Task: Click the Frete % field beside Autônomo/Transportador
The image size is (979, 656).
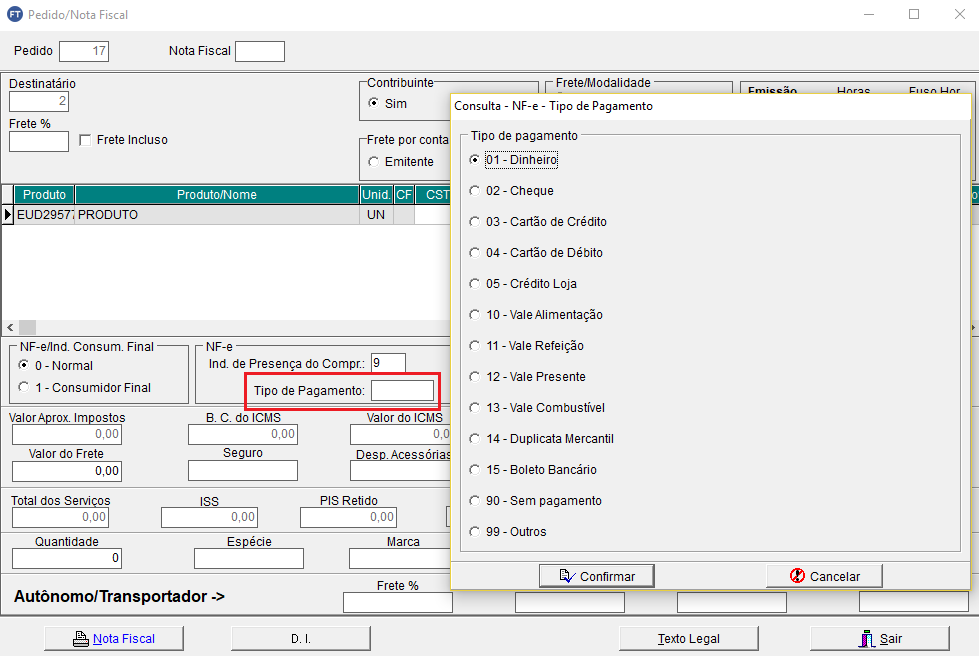Action: coord(397,602)
